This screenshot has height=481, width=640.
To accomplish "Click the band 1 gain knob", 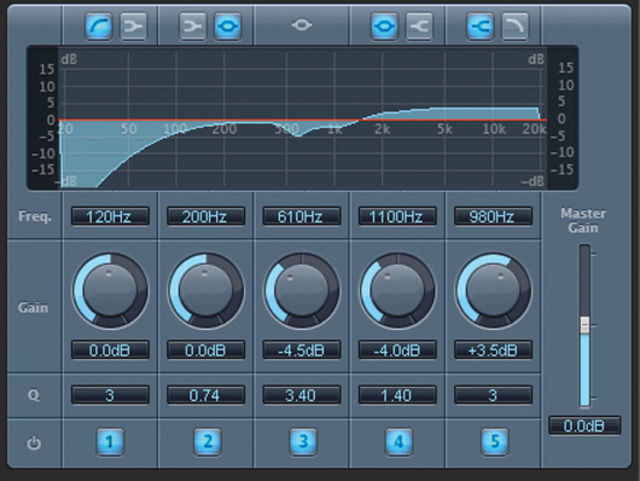I will click(110, 290).
